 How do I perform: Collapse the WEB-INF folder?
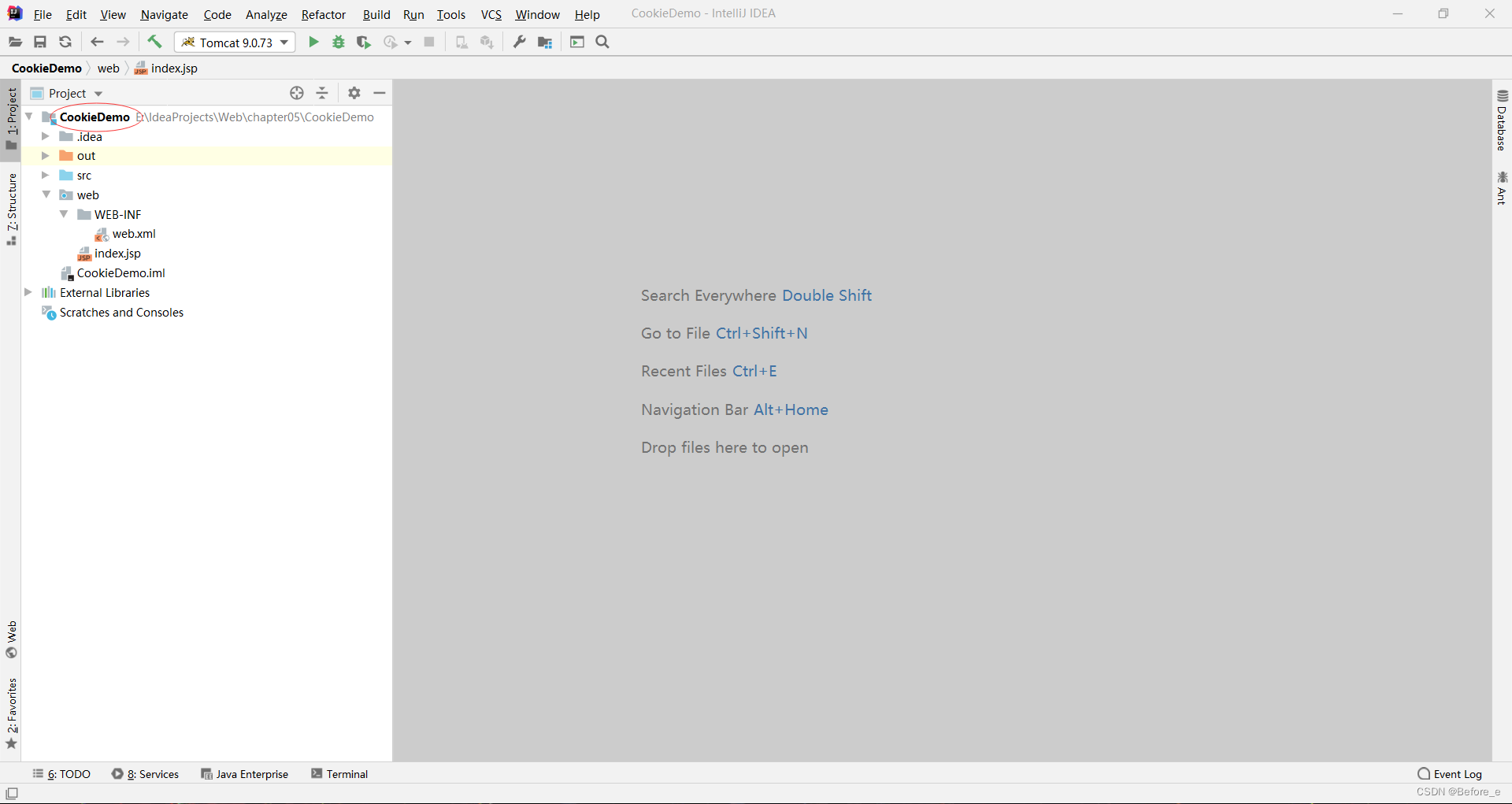[64, 214]
